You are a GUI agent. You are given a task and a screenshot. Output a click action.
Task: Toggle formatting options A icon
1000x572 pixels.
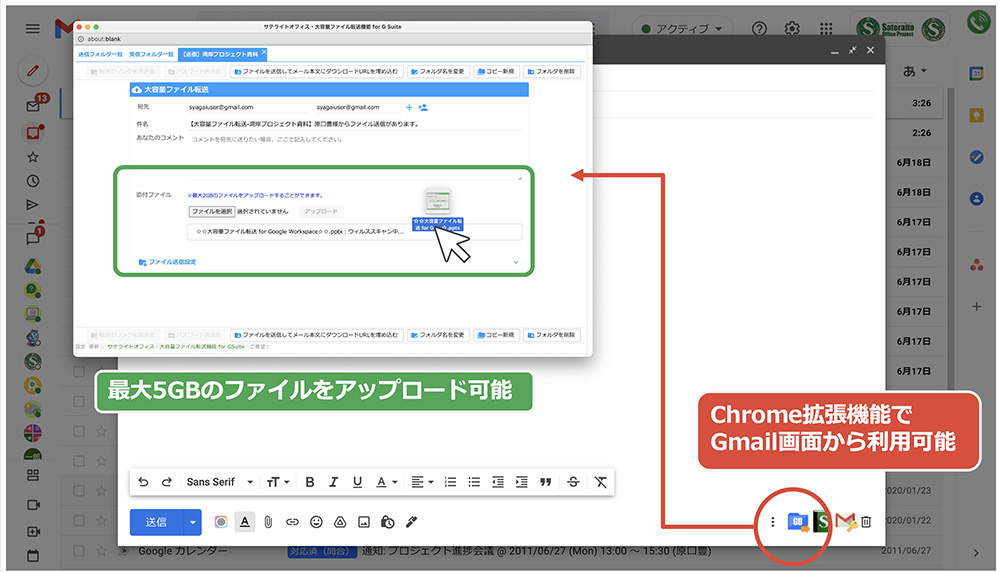click(x=245, y=522)
